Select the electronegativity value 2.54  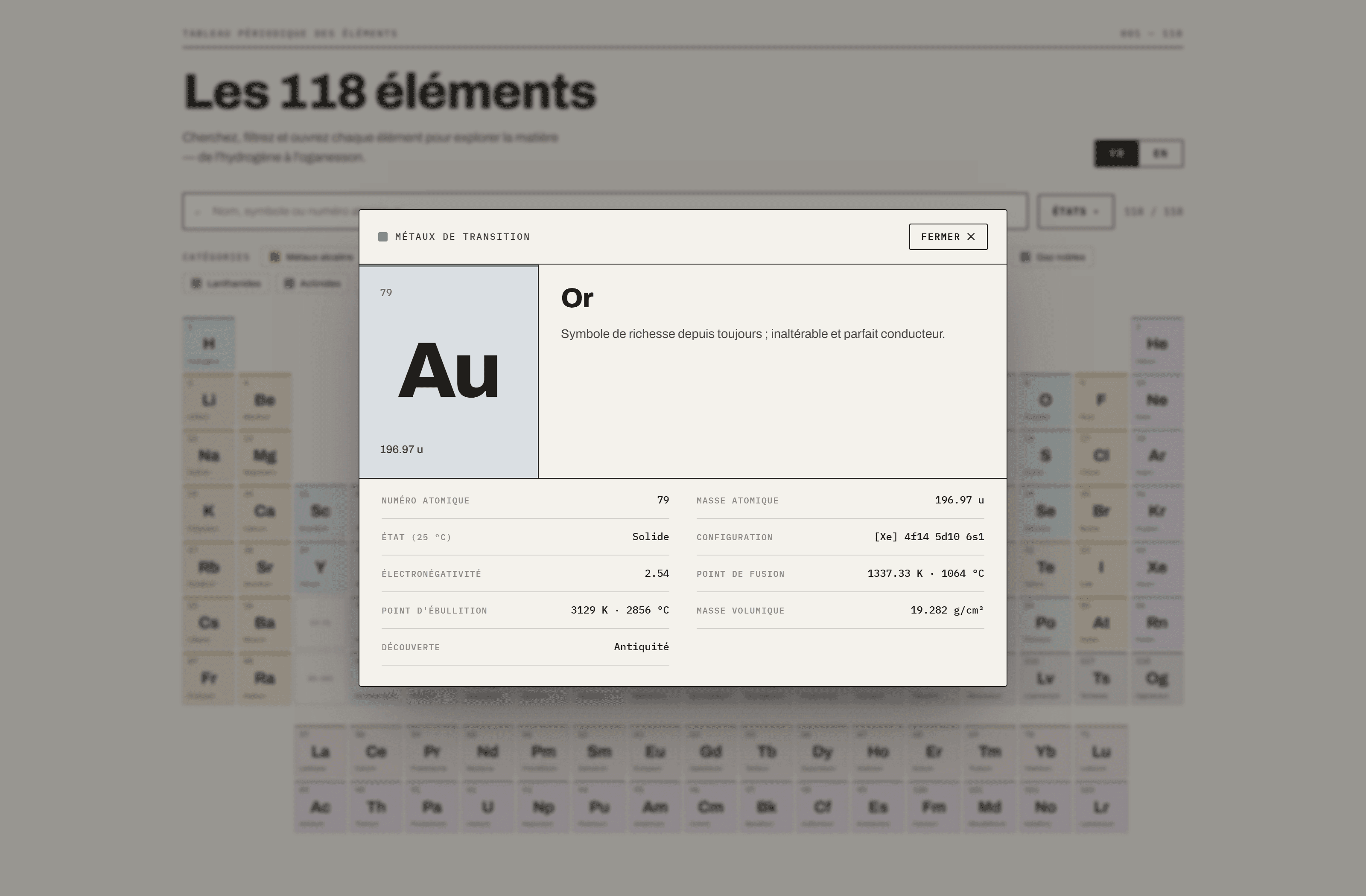point(657,573)
